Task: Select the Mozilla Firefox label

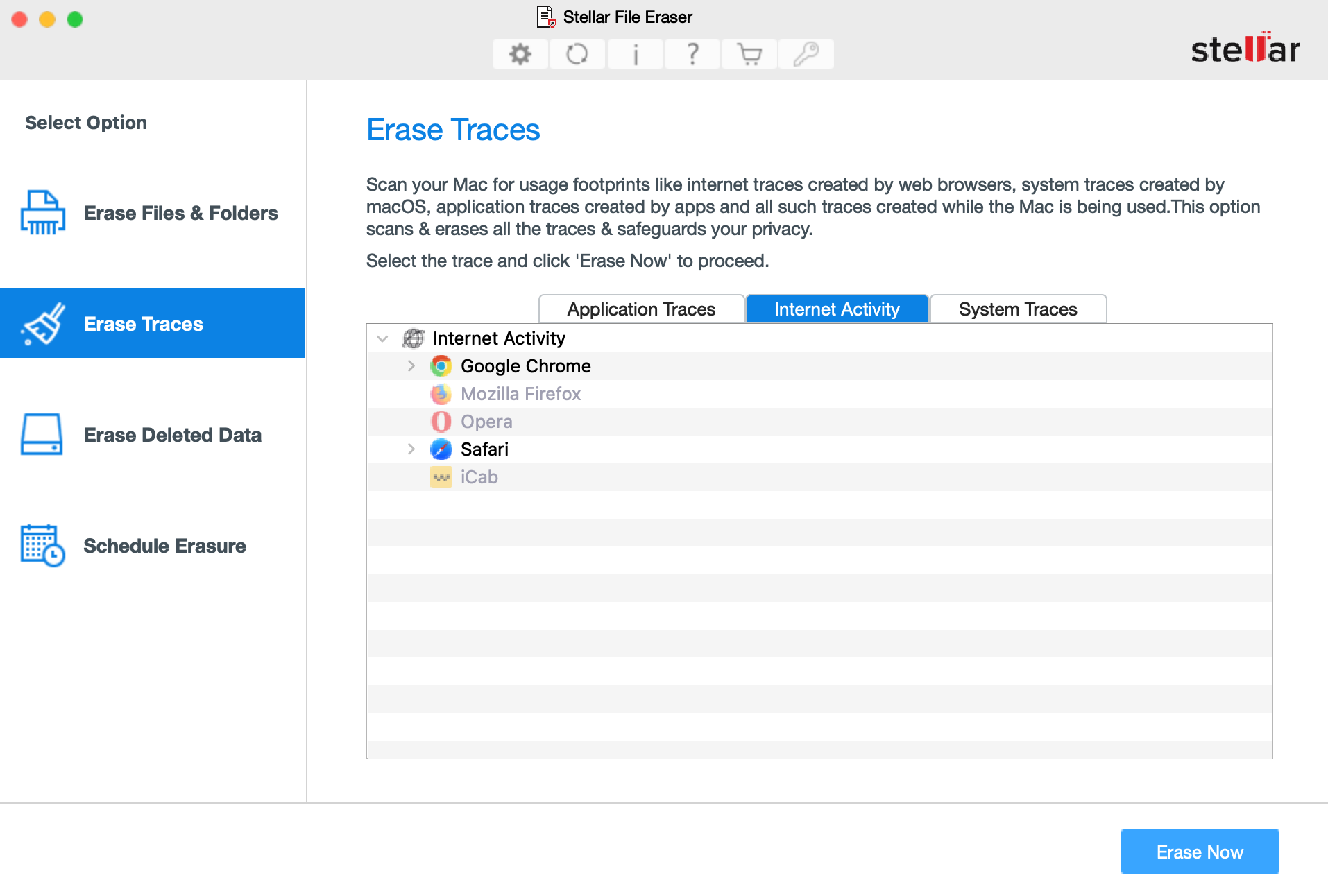Action: click(521, 394)
